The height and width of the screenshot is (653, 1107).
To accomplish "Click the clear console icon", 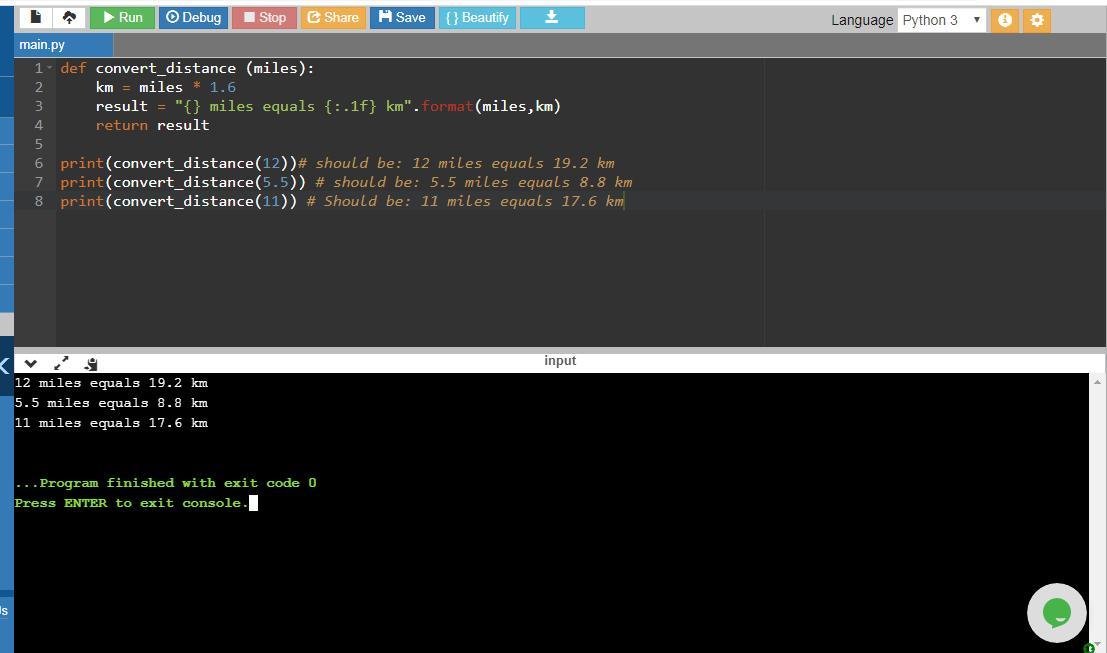I will [x=91, y=364].
